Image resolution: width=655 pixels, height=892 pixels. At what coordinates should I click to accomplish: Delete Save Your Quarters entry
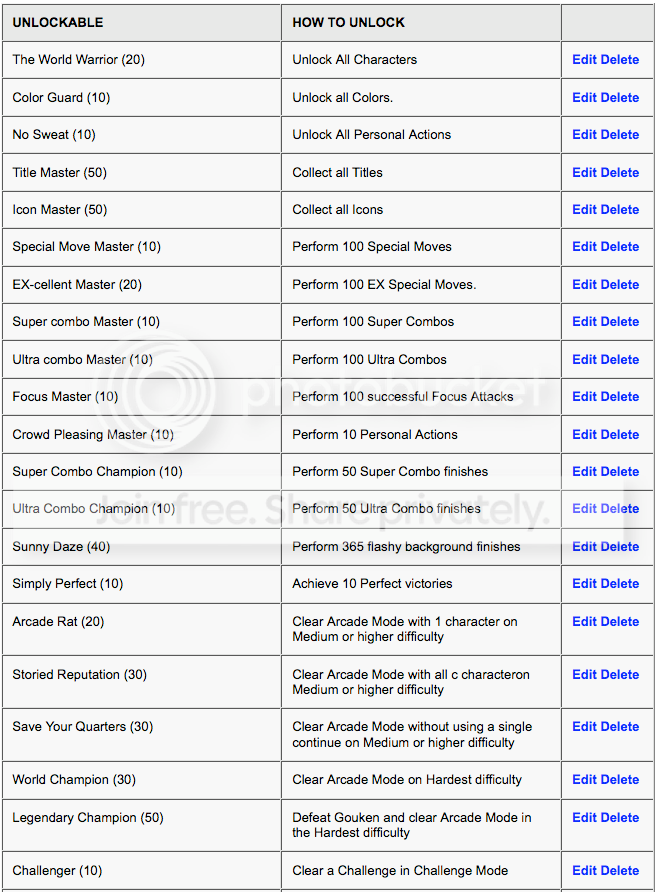click(x=620, y=726)
